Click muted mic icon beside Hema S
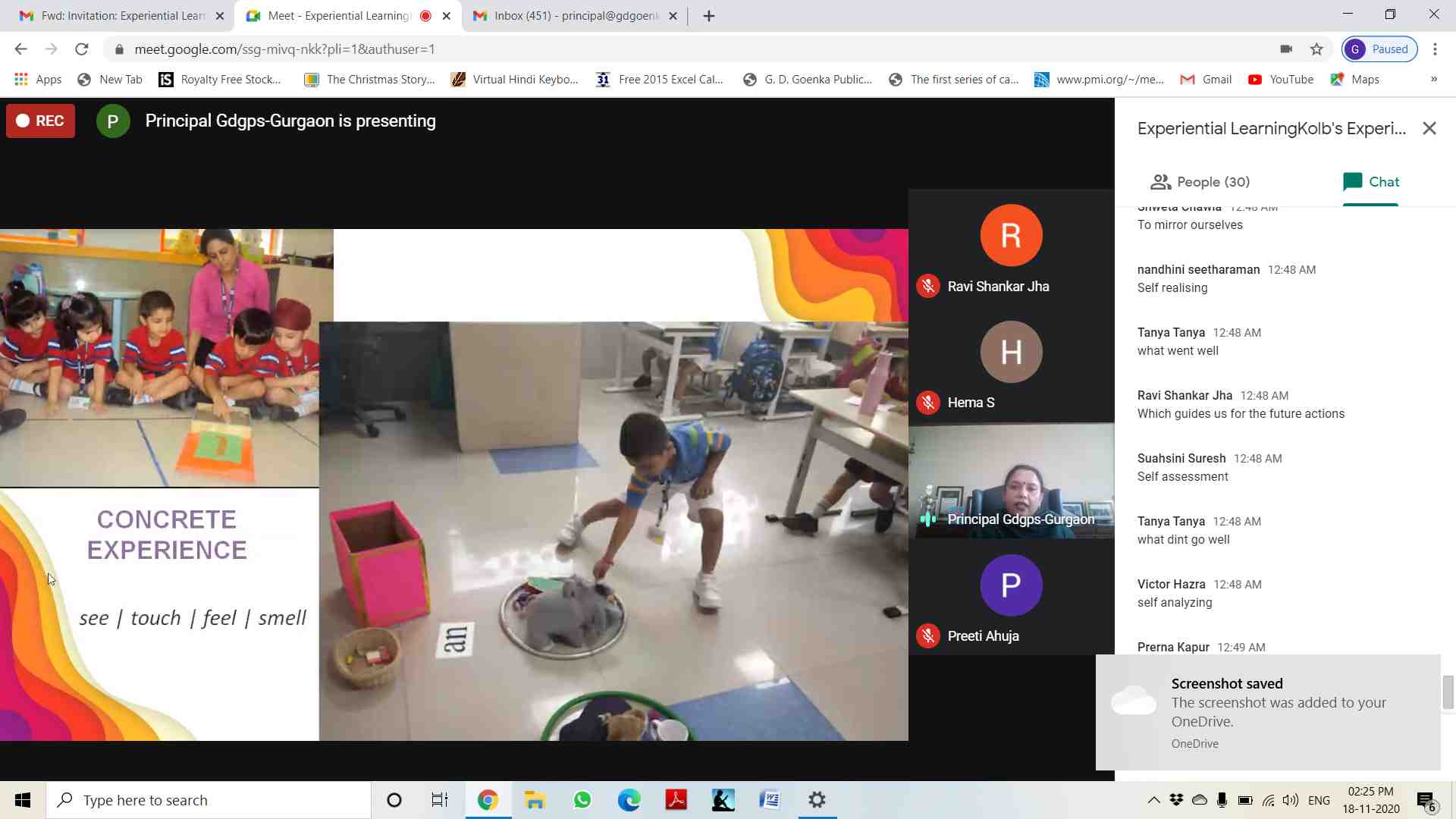Image resolution: width=1456 pixels, height=819 pixels. tap(928, 403)
